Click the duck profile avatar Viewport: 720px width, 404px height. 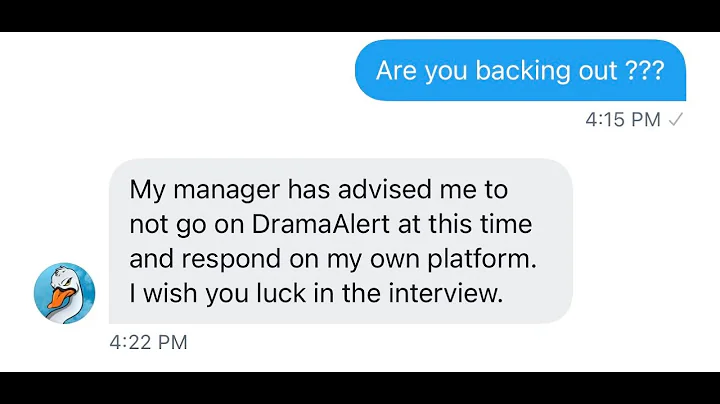tap(65, 293)
